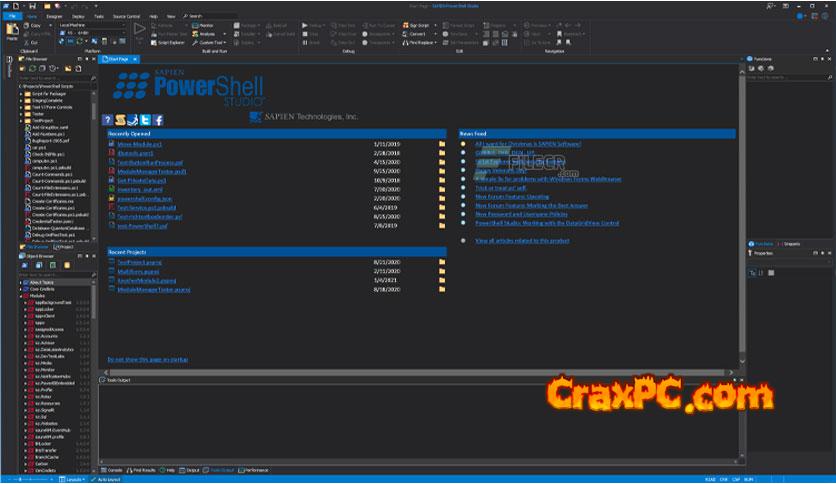Image resolution: width=836 pixels, height=484 pixels.
Task: Open folder icon beside Show-Module.ps1
Action: (x=441, y=144)
